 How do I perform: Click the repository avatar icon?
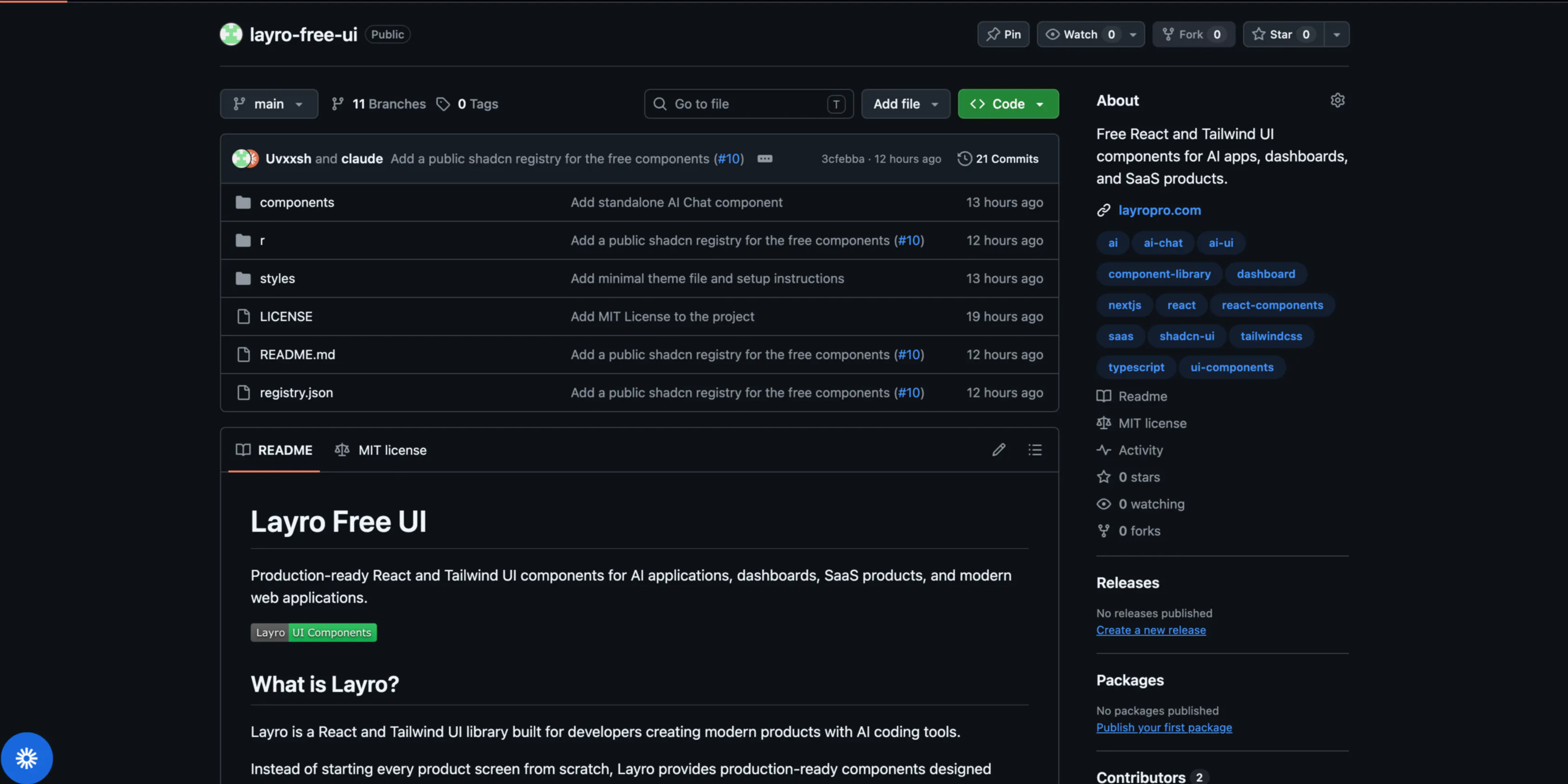tap(231, 34)
